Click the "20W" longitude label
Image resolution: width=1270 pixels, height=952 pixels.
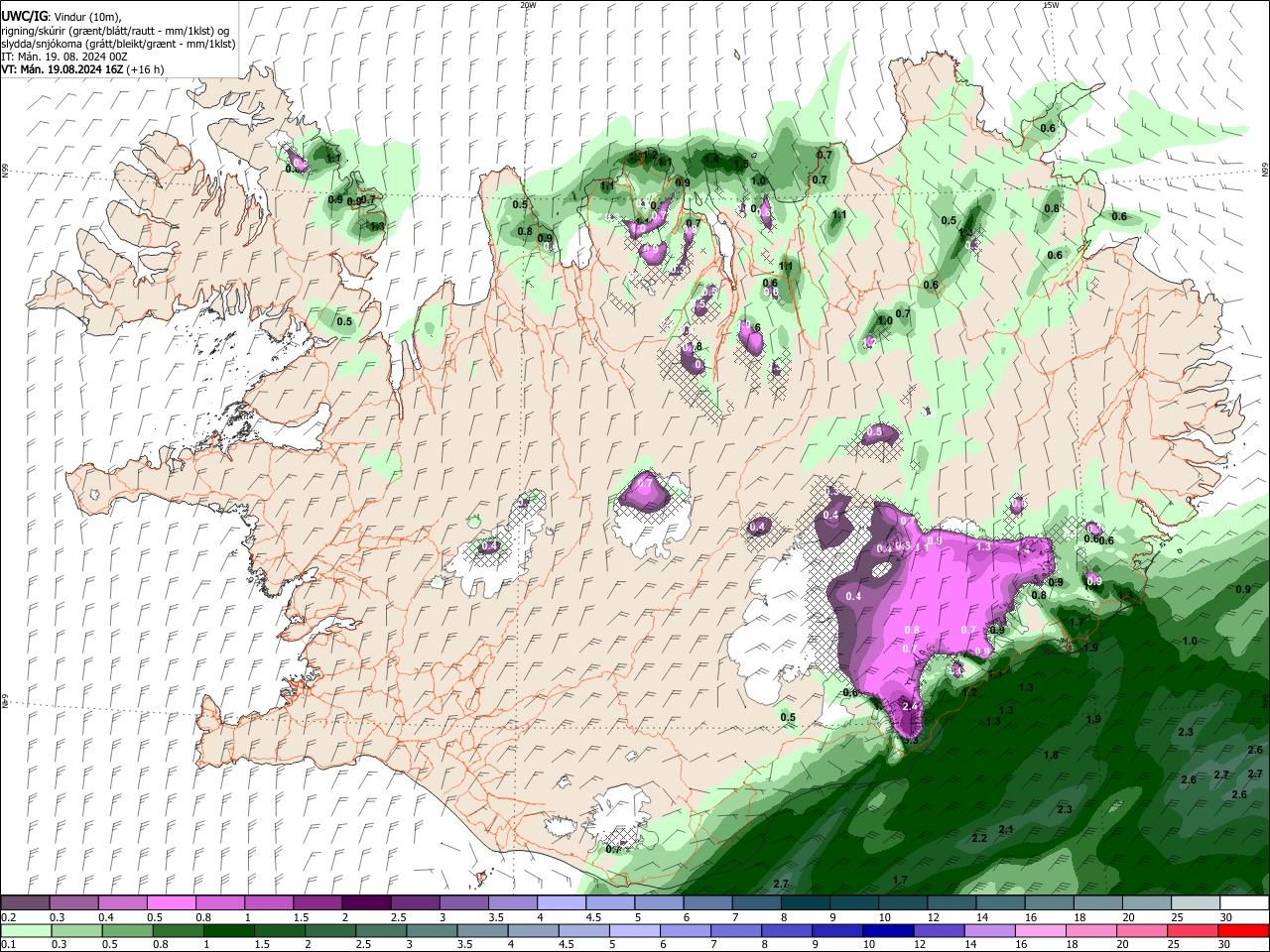click(x=528, y=5)
